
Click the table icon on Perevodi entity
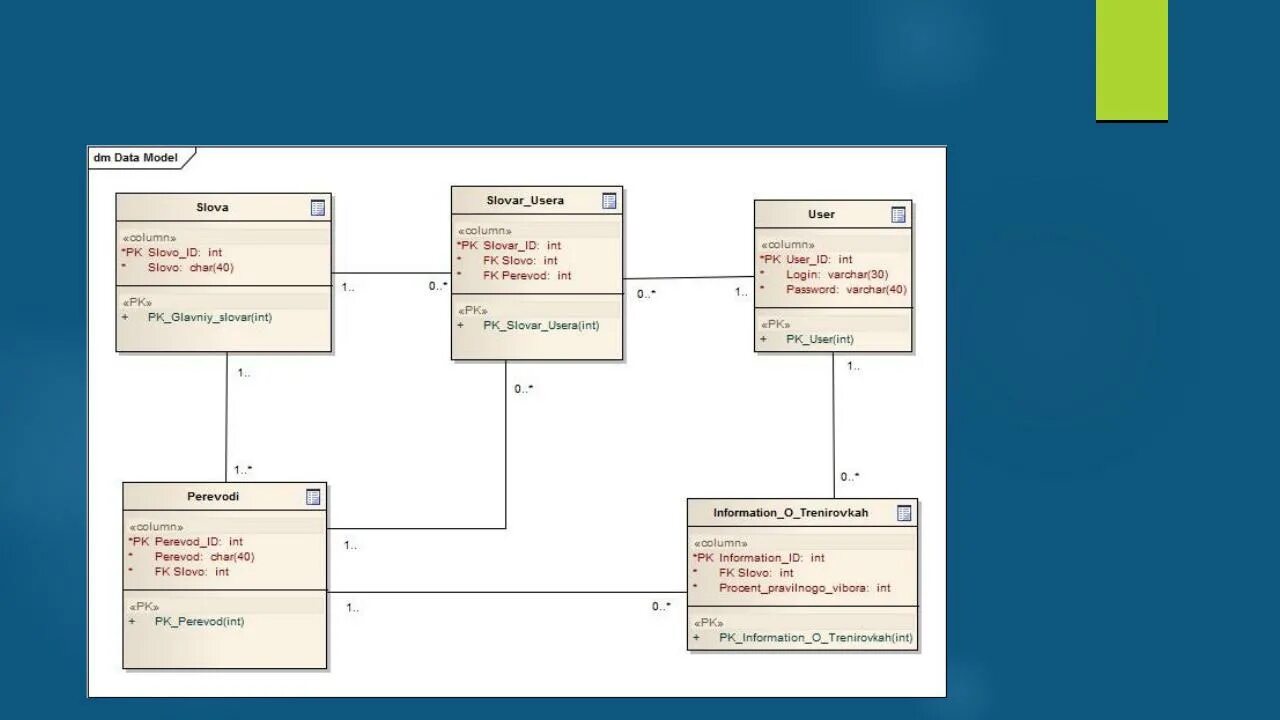click(313, 497)
